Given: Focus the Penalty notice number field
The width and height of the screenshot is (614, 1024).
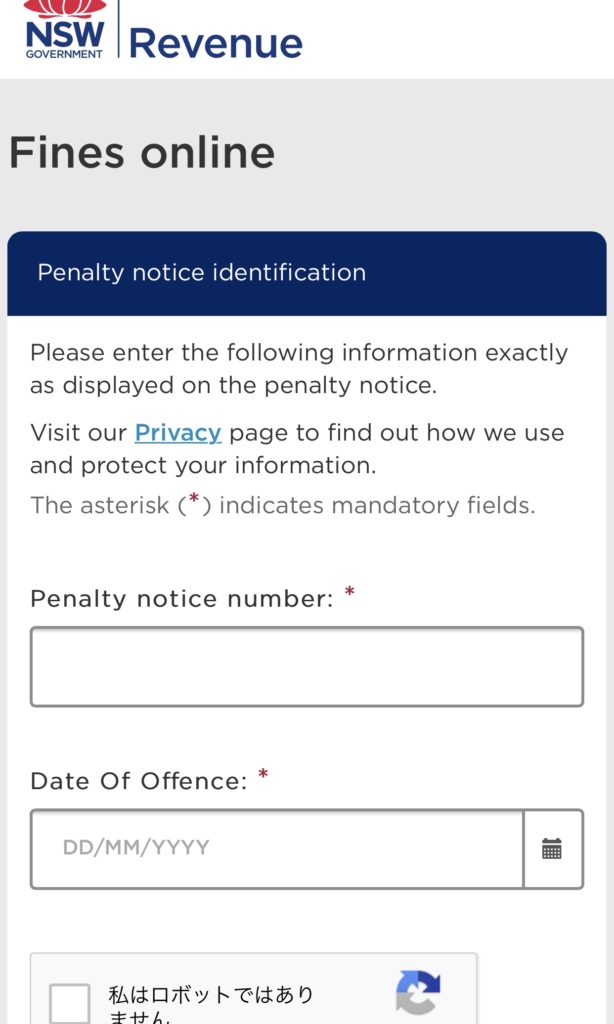Looking at the screenshot, I should (x=306, y=667).
